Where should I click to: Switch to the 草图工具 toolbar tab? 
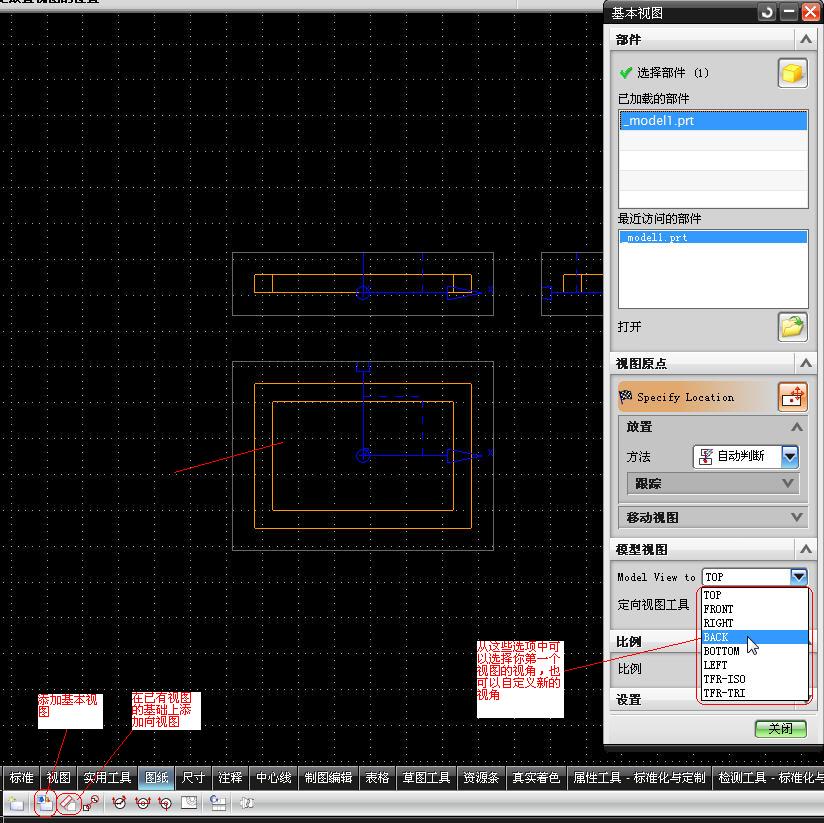(426, 777)
